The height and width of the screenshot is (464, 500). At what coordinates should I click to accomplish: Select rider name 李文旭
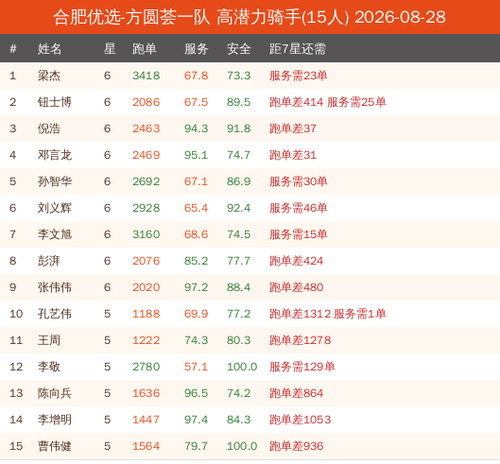(54, 234)
